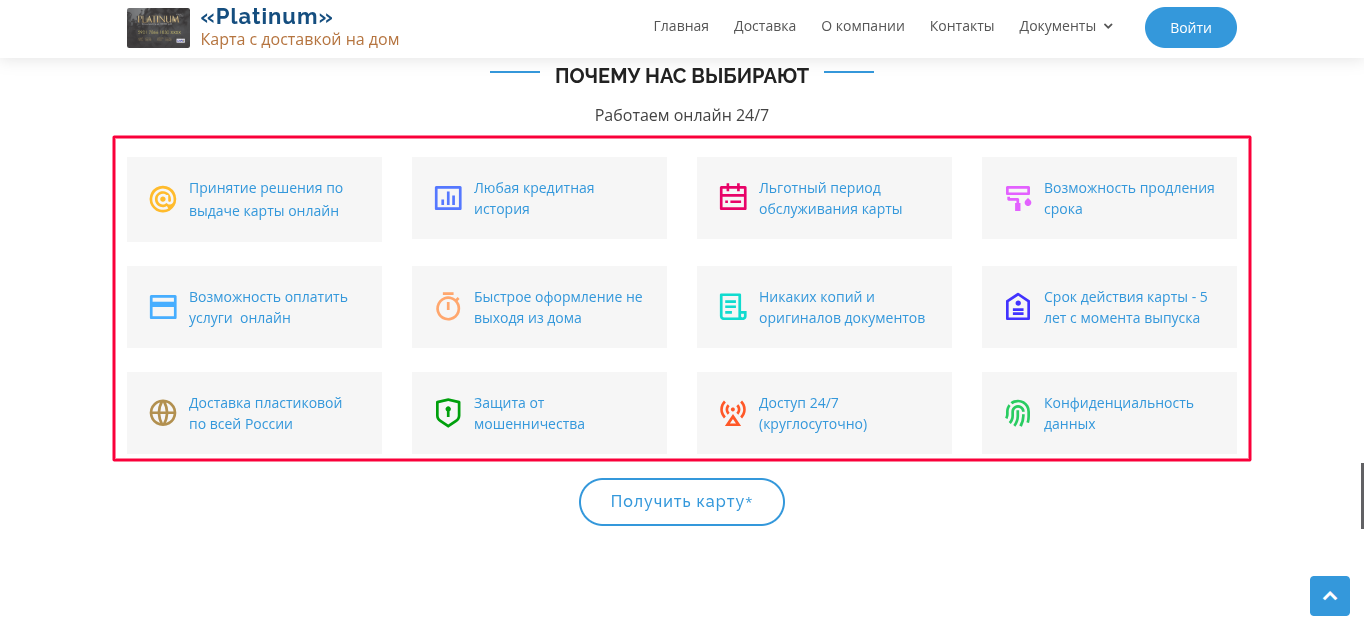Click 'Срок действия карты - 5 лет' text

(x=1126, y=307)
